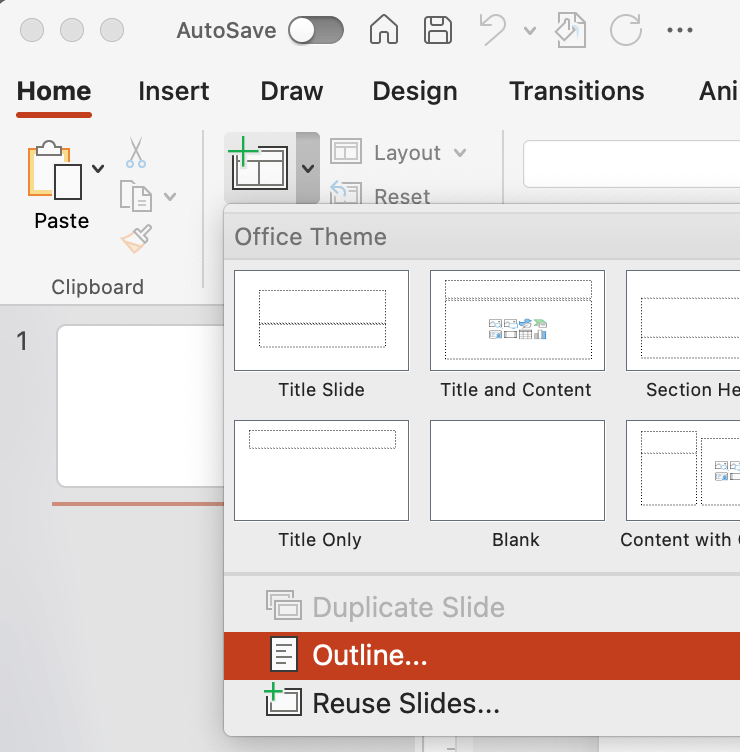Select the Blank layout thumbnail
The image size is (740, 752).
(x=517, y=470)
